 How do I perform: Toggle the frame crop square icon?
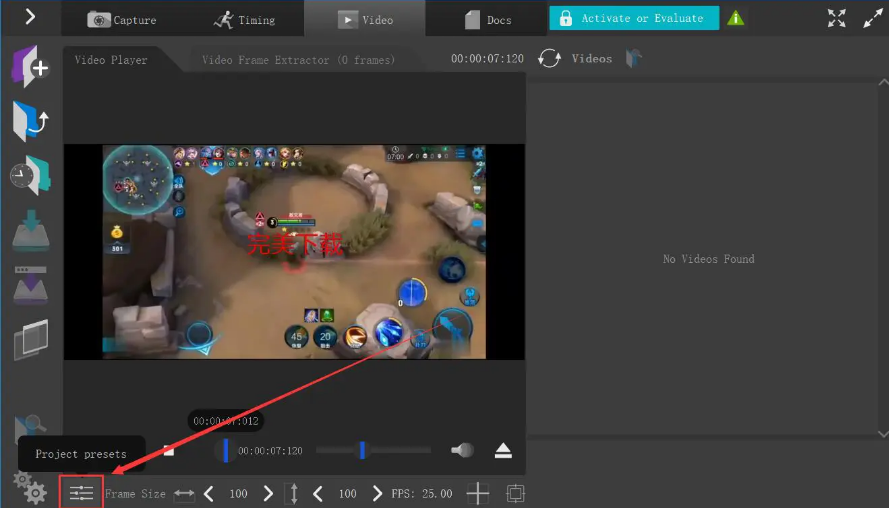(515, 493)
